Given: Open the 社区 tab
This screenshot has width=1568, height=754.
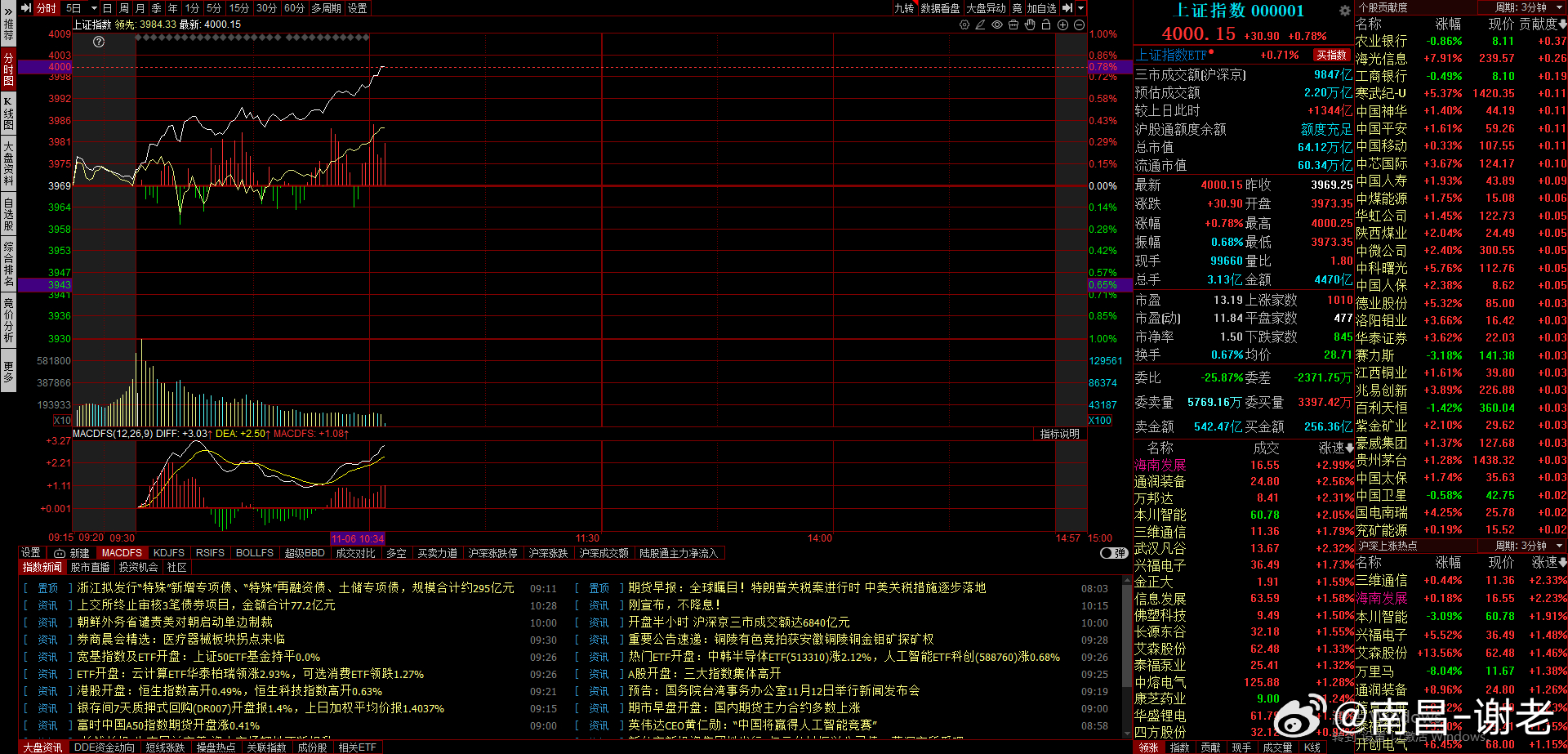Looking at the screenshot, I should click(177, 567).
